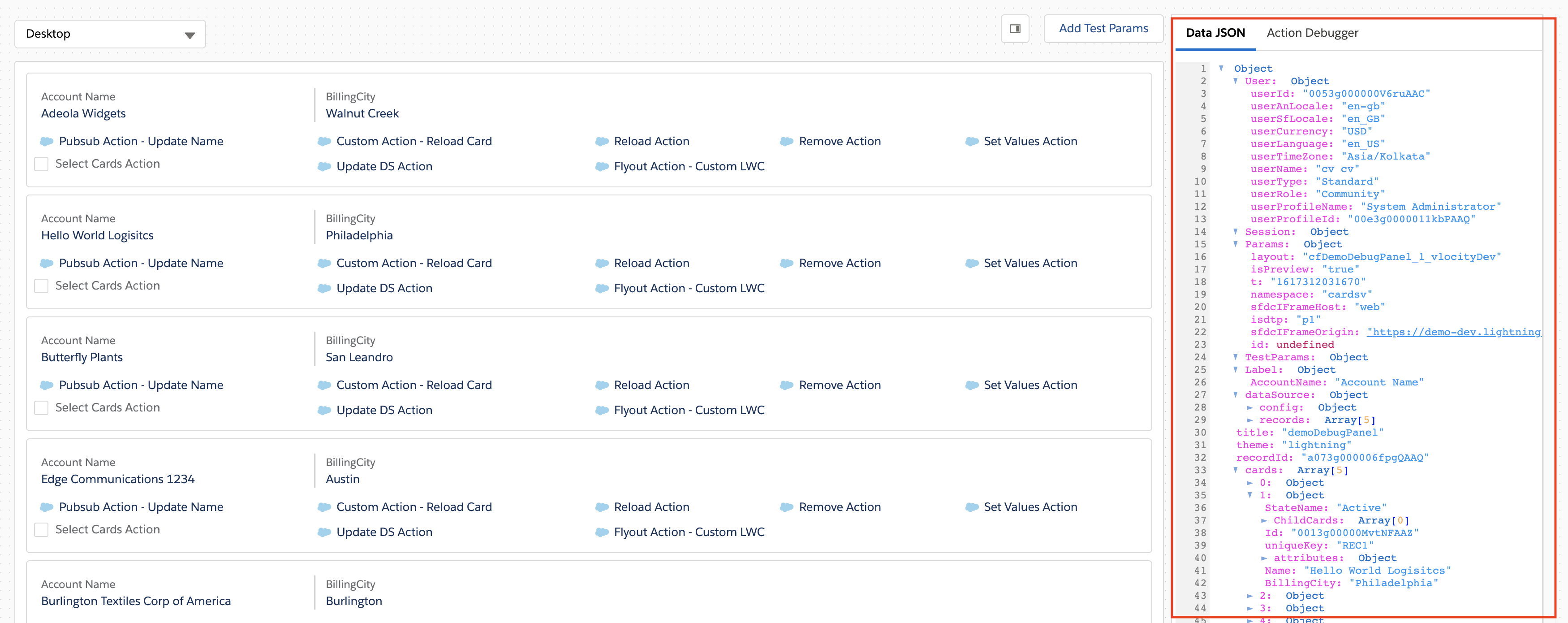The width and height of the screenshot is (1568, 623).
Task: Check Select Cards Action for Edge Communications 1234
Action: (x=41, y=529)
